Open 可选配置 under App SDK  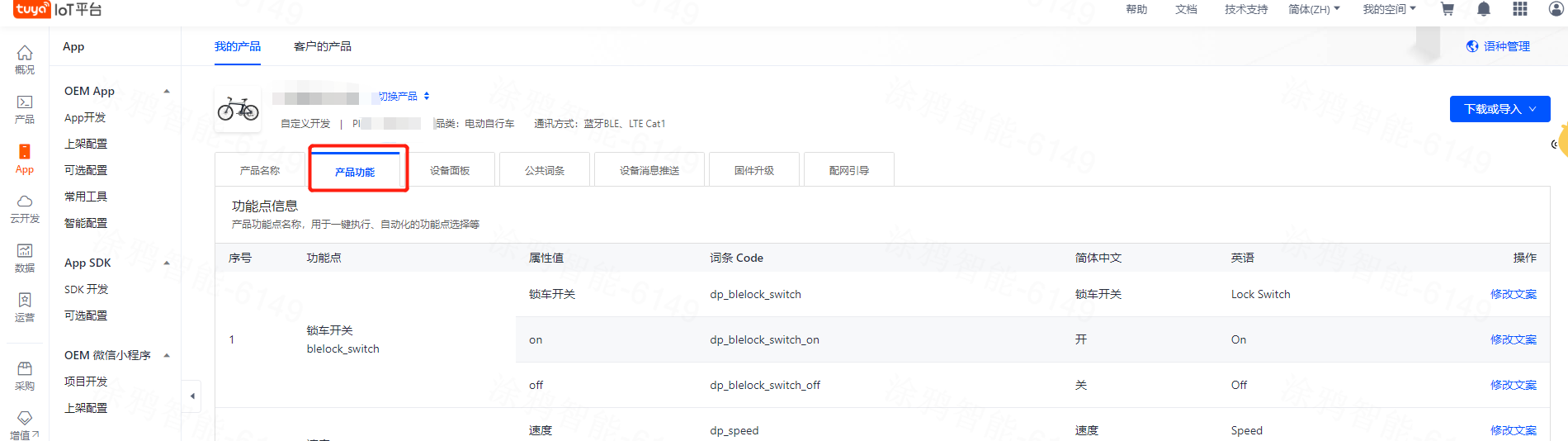(x=86, y=315)
